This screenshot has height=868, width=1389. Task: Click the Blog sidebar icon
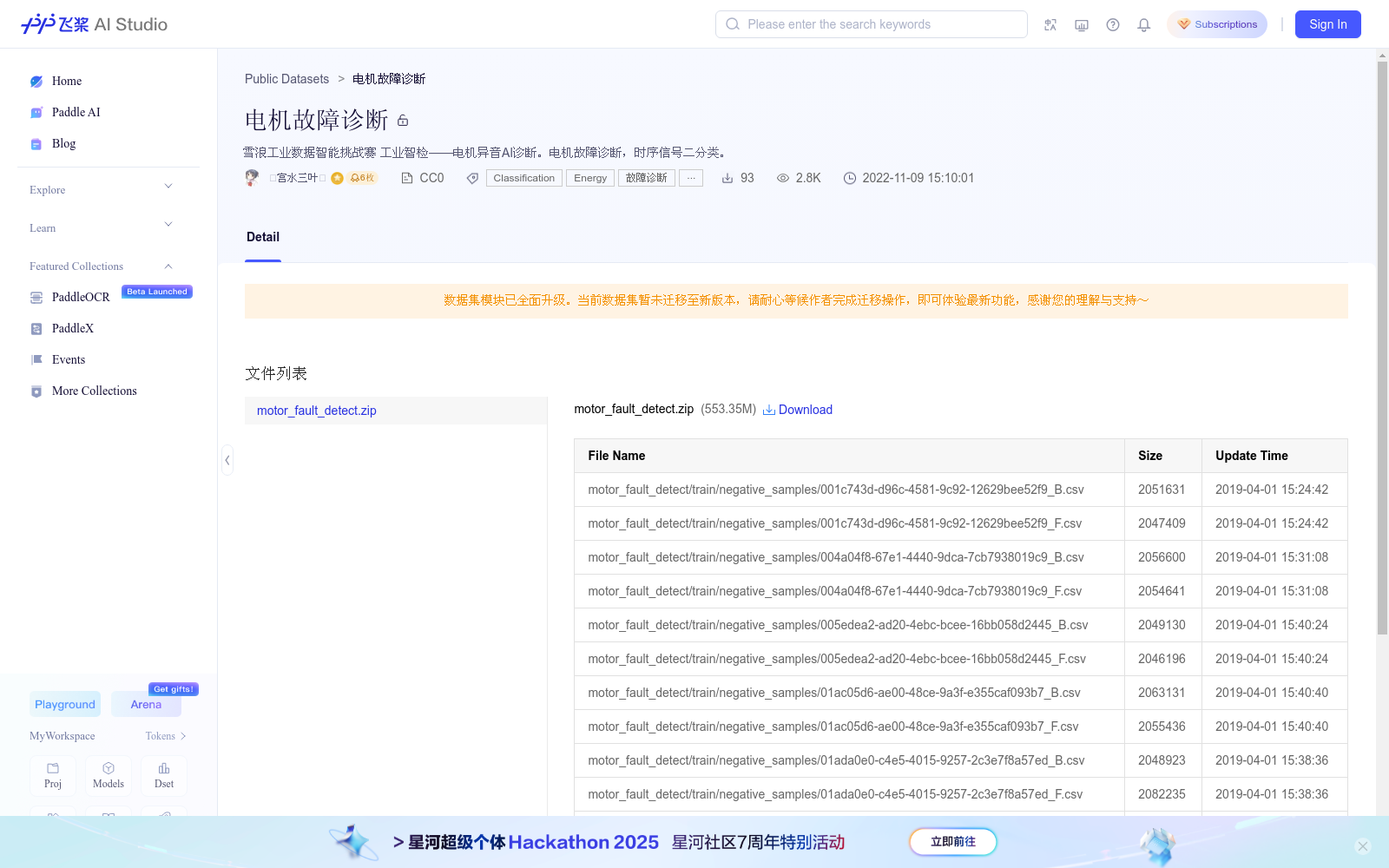pos(36,144)
